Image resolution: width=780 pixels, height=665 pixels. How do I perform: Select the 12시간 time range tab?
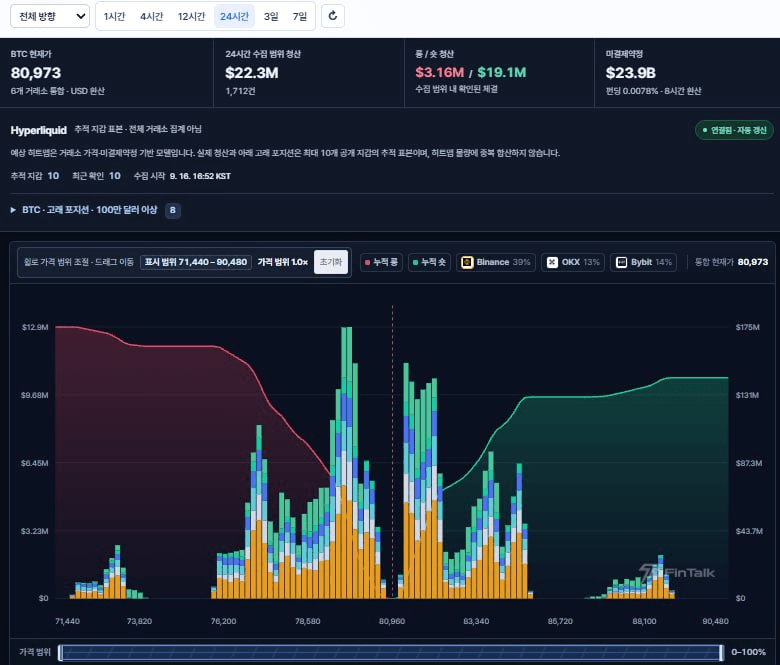pos(192,16)
